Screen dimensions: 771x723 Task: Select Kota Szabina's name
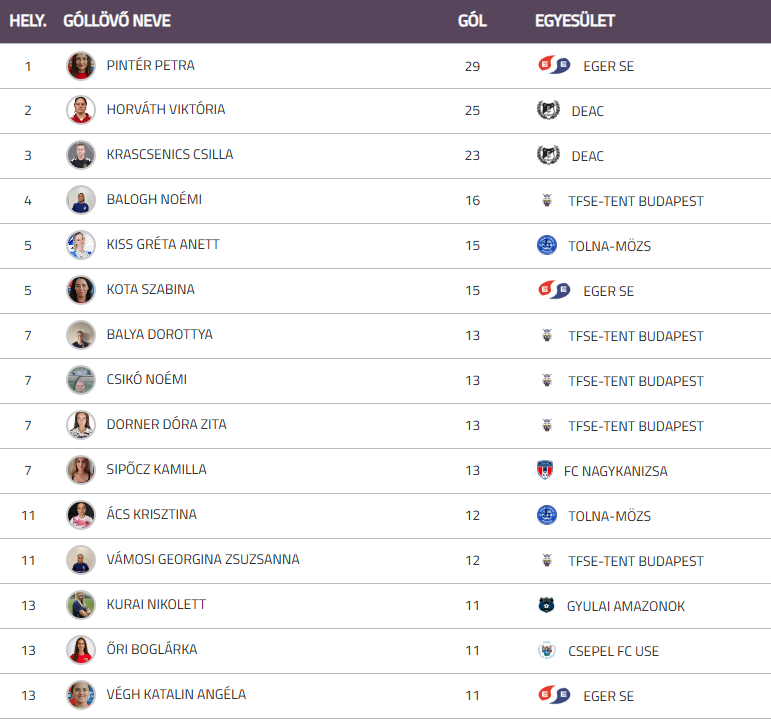(151, 290)
